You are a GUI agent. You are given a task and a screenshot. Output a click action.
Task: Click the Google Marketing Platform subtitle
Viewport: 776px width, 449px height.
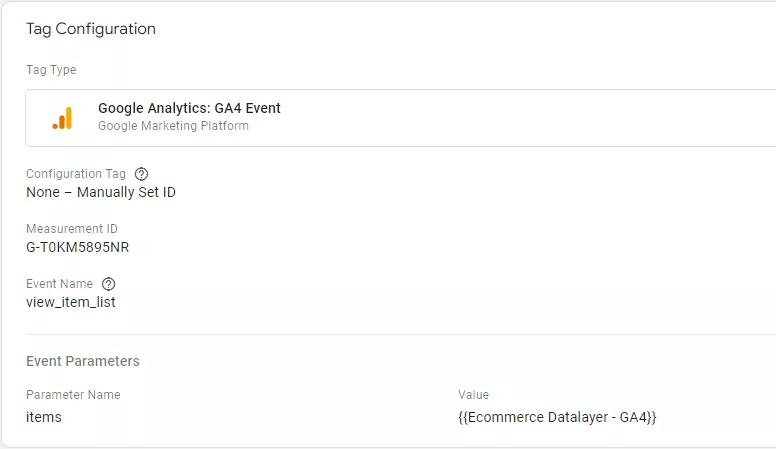[173, 126]
